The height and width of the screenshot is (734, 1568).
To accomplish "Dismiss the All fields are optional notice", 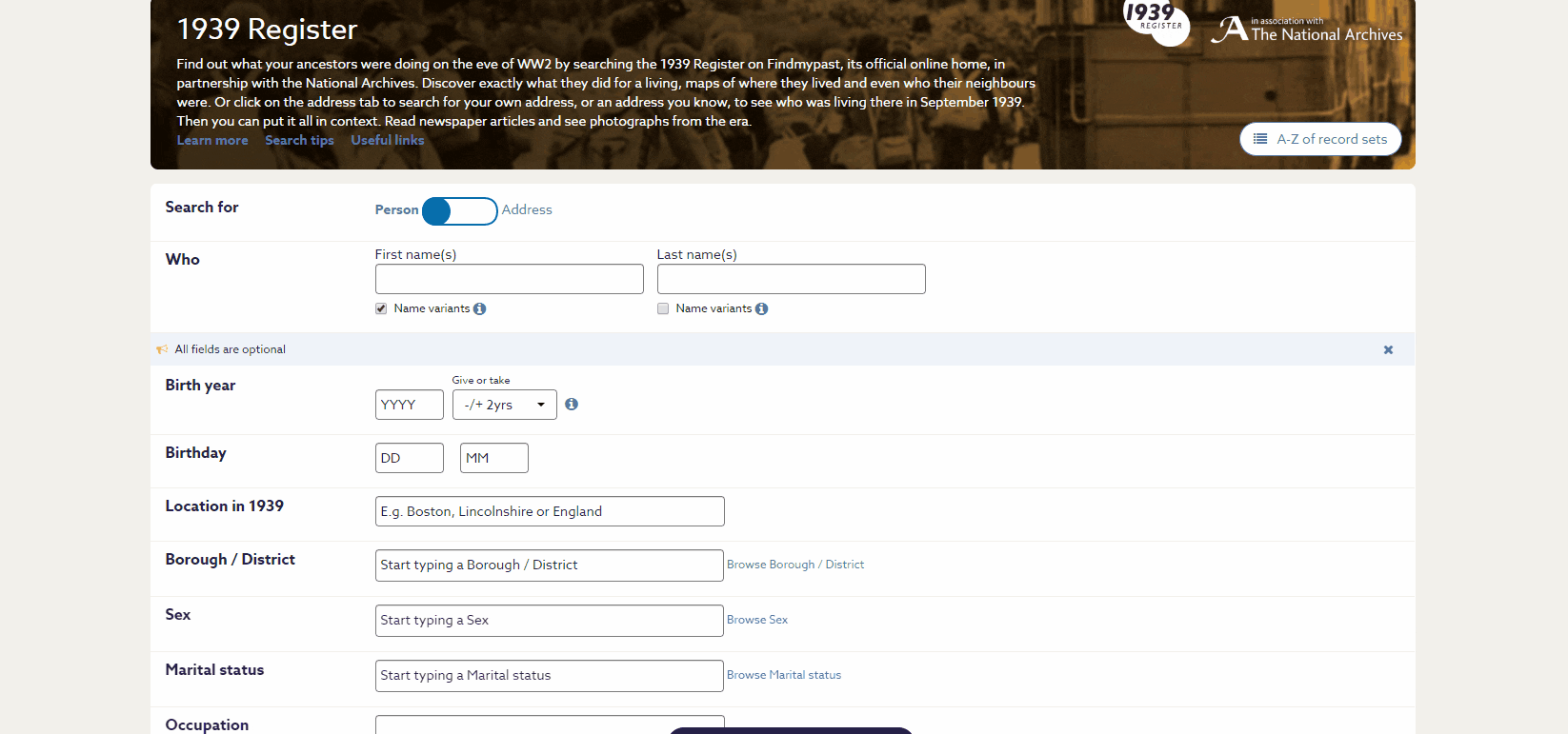I will coord(1388,349).
